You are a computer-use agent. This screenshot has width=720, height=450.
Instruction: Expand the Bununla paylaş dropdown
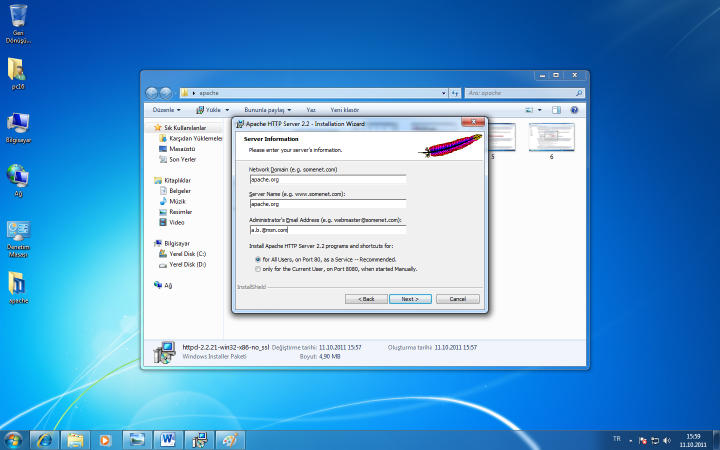pos(267,109)
